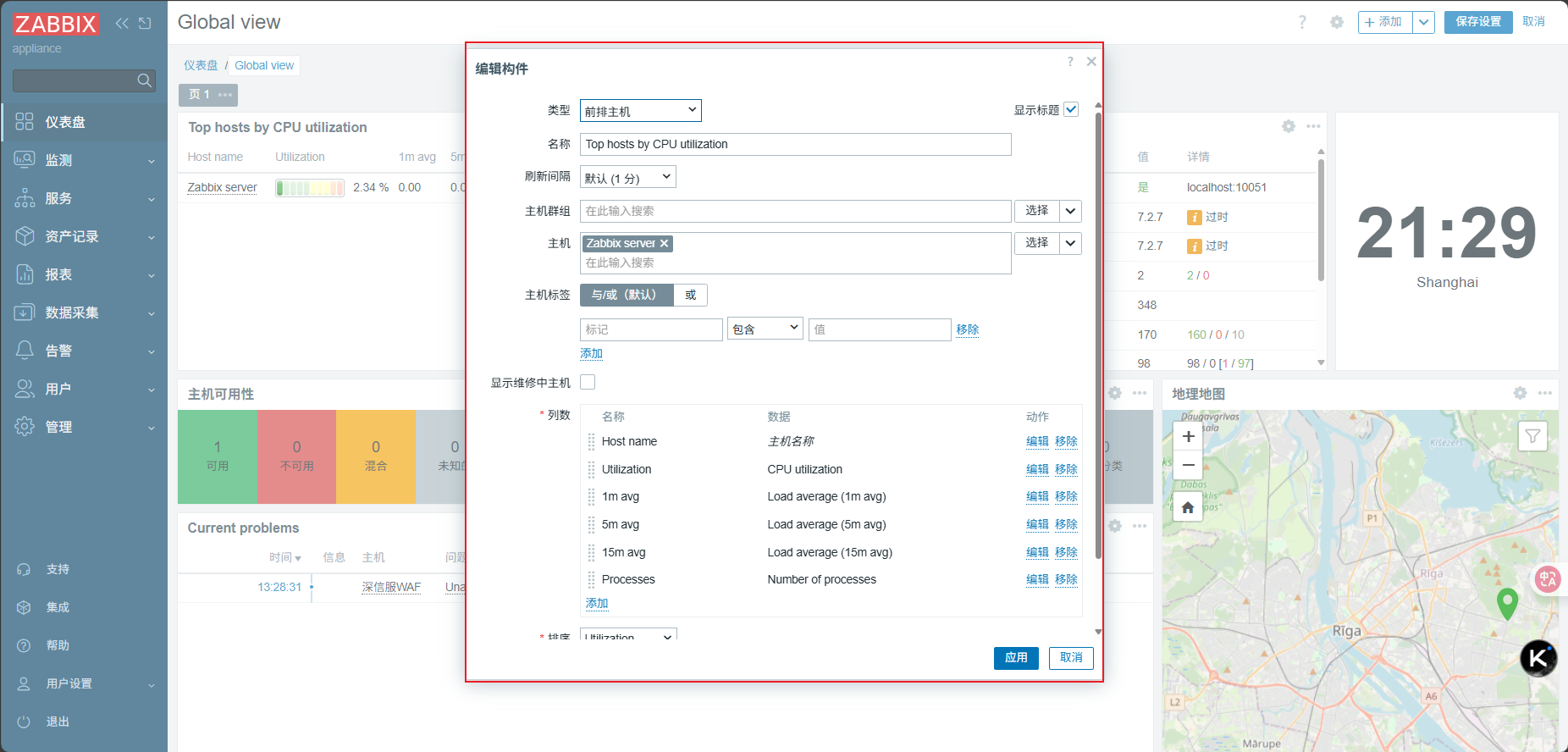Click the help icon in edit widget dialog

(1070, 62)
